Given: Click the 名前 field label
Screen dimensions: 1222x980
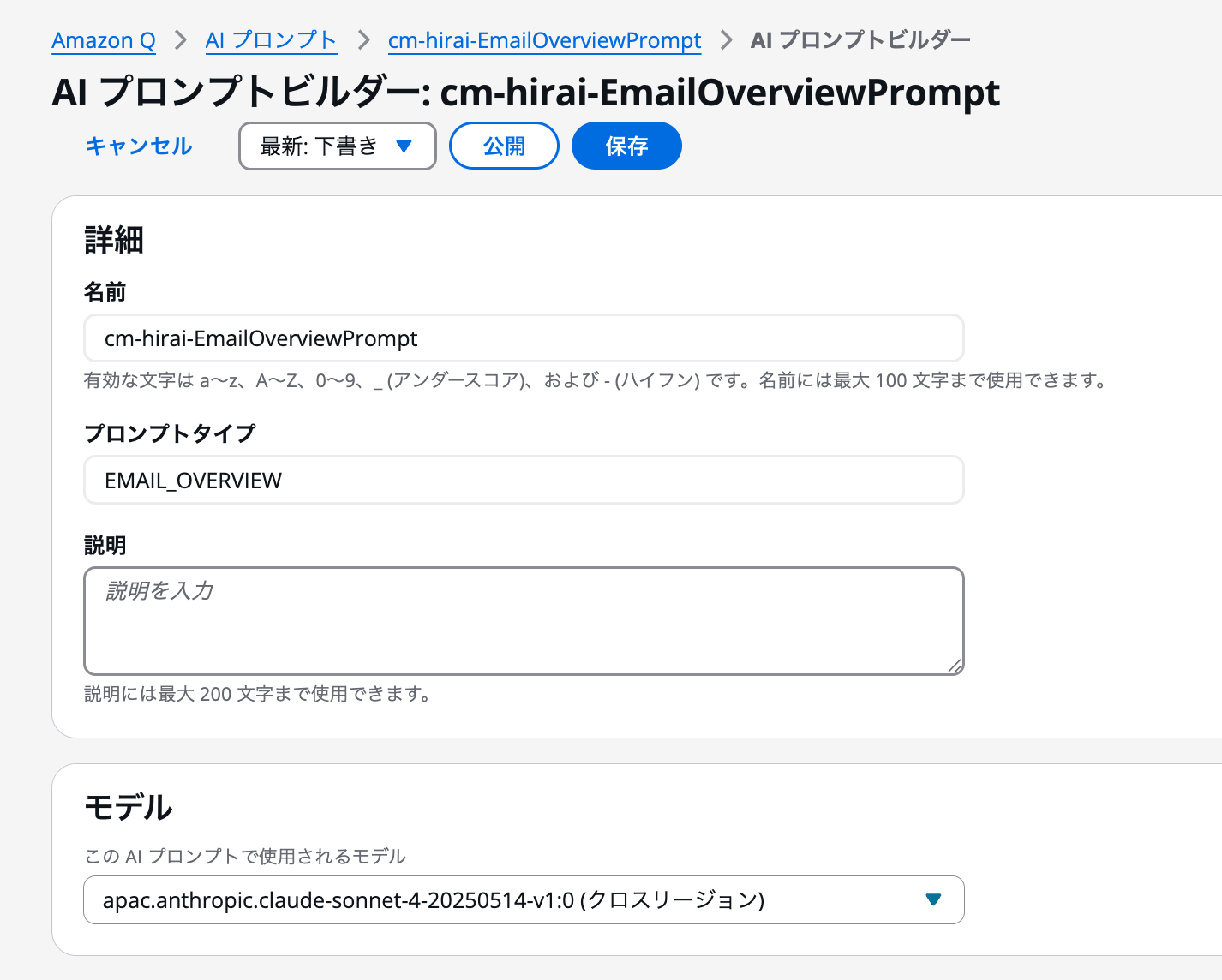Looking at the screenshot, I should coord(105,292).
